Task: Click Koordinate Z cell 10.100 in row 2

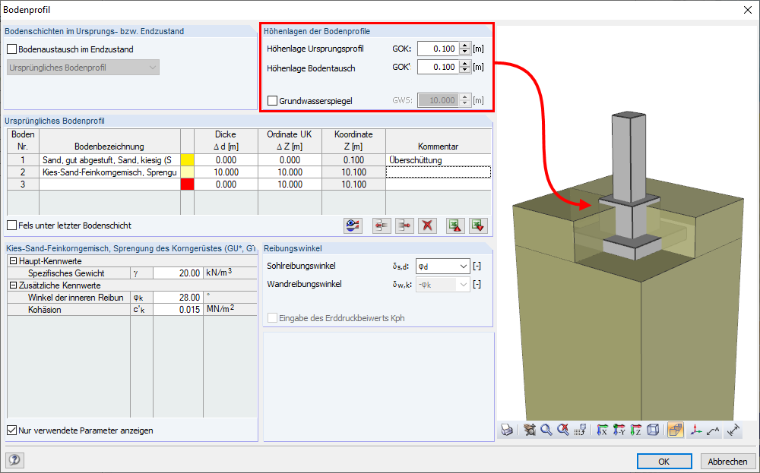Action: point(353,172)
